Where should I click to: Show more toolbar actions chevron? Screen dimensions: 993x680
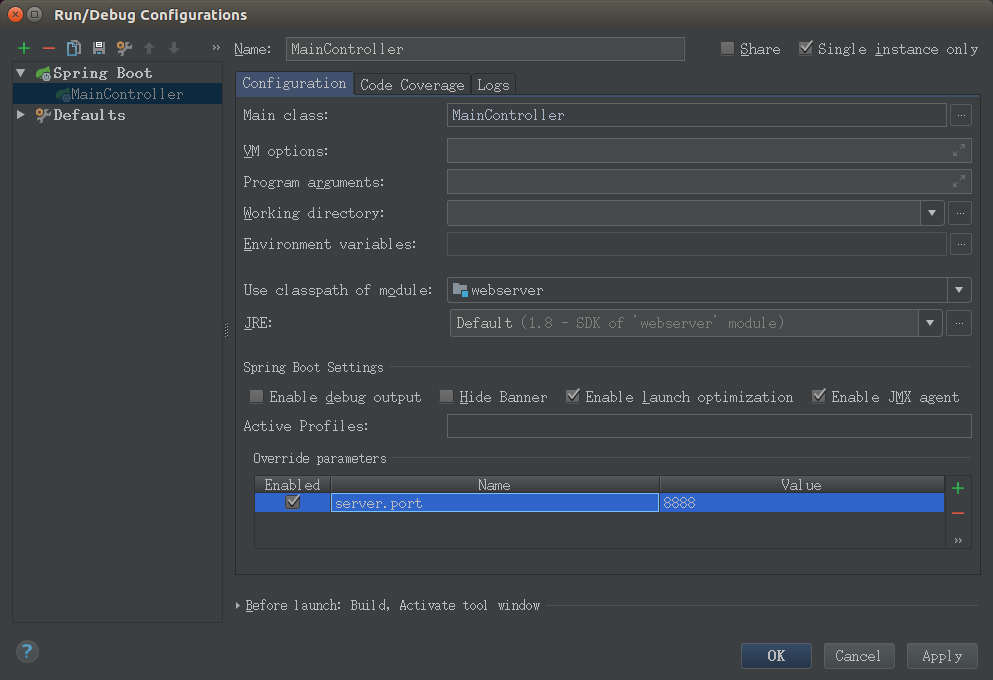point(216,47)
